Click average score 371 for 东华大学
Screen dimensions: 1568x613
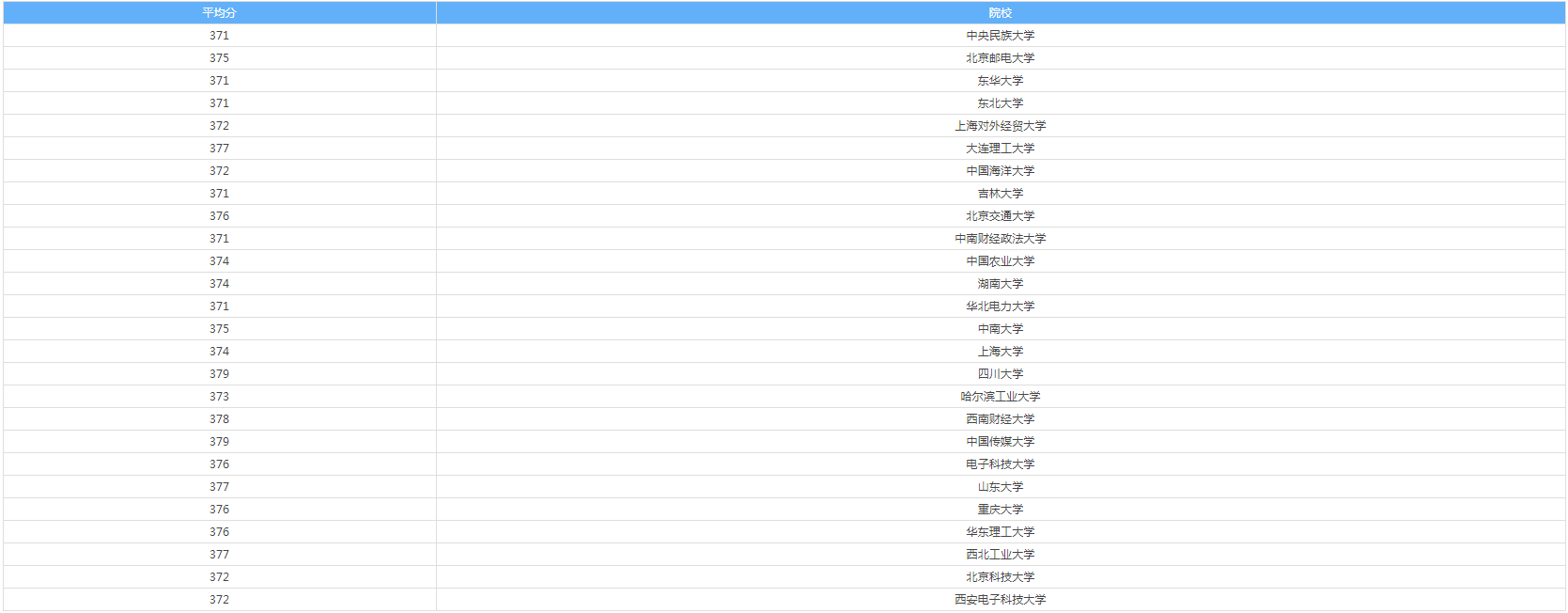(x=220, y=81)
